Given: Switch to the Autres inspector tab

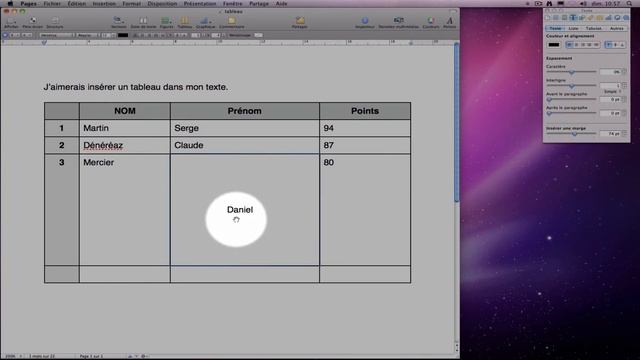Looking at the screenshot, I should [616, 29].
